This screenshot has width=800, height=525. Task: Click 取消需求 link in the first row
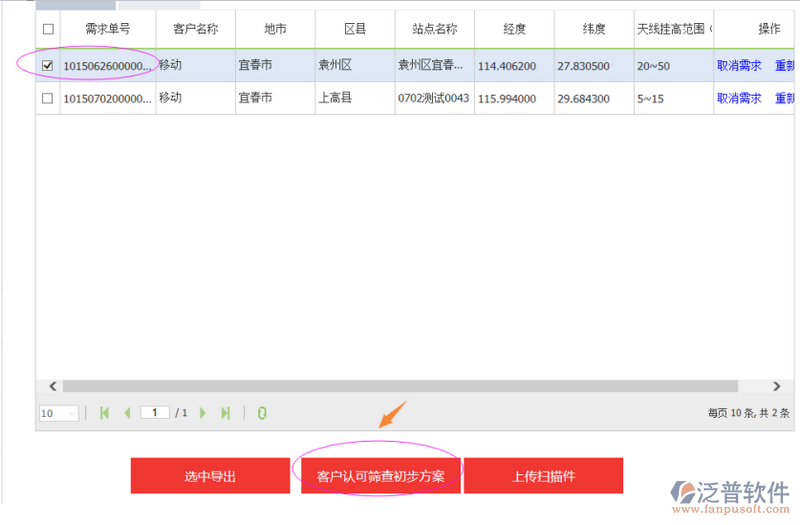pos(739,66)
